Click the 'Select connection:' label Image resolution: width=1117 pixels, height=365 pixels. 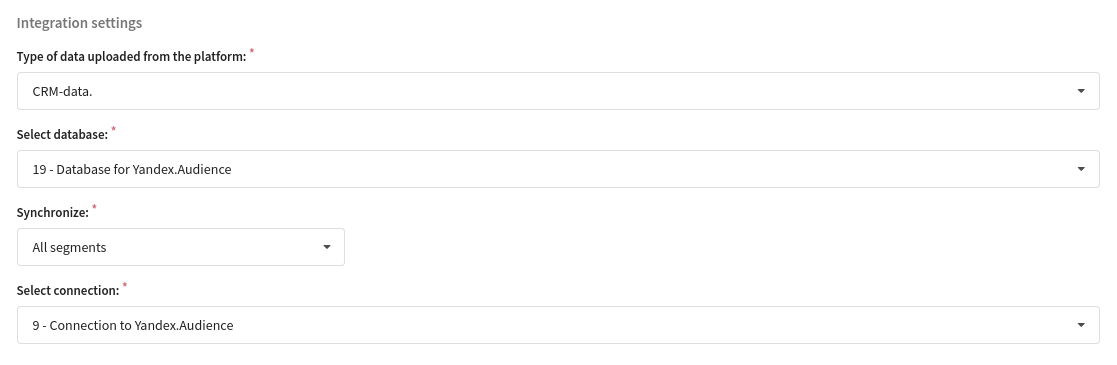click(68, 291)
